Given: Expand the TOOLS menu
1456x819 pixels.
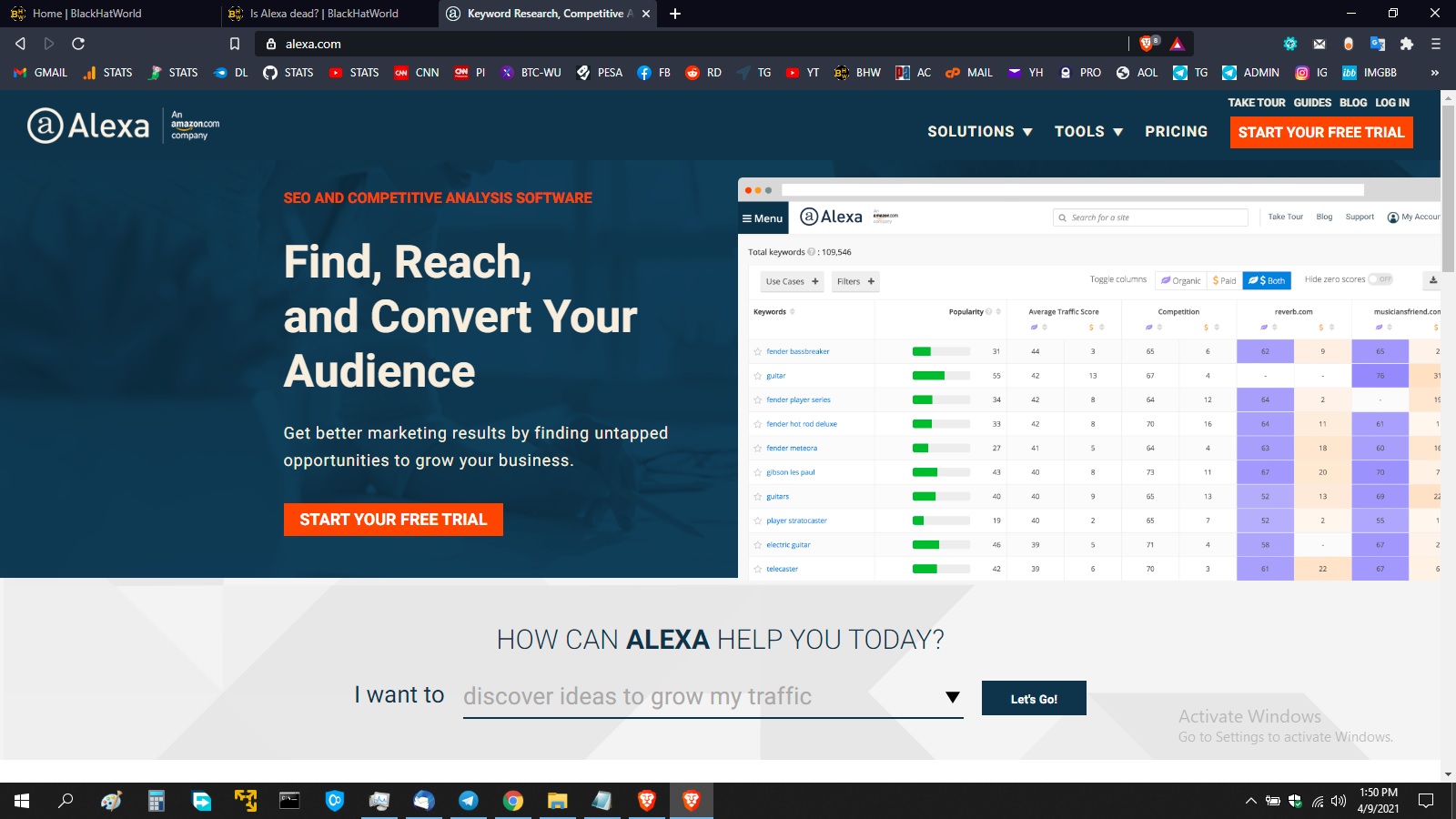Looking at the screenshot, I should tap(1088, 132).
